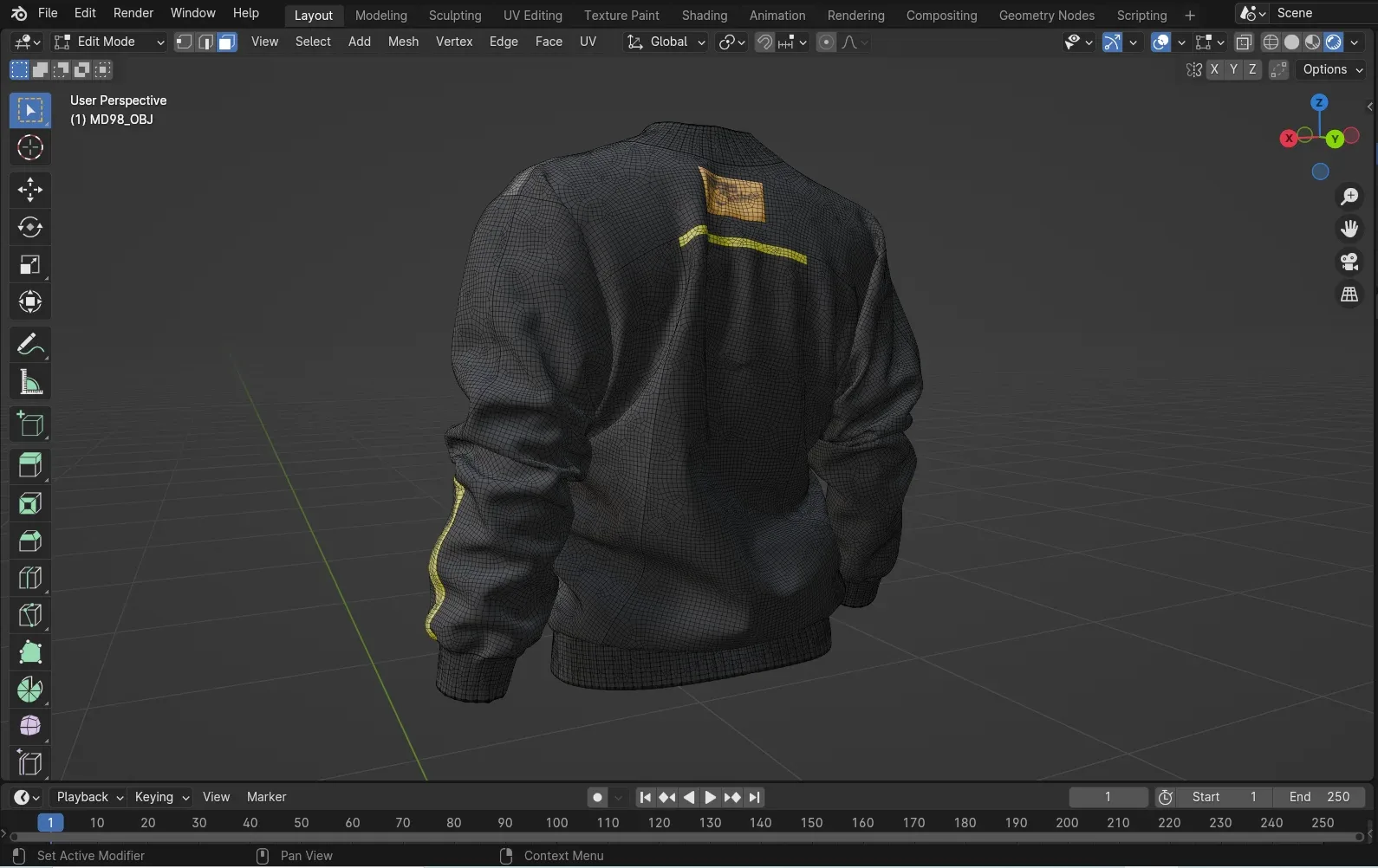Select the Move tool

coord(30,190)
